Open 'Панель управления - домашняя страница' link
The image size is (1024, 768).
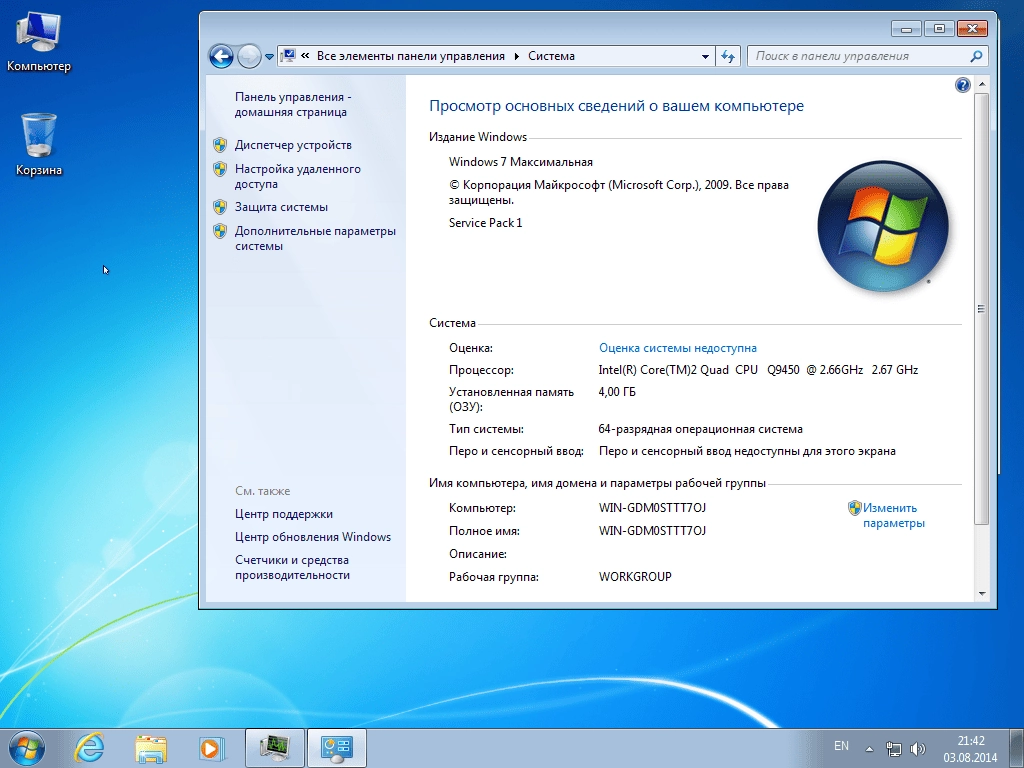[x=293, y=104]
